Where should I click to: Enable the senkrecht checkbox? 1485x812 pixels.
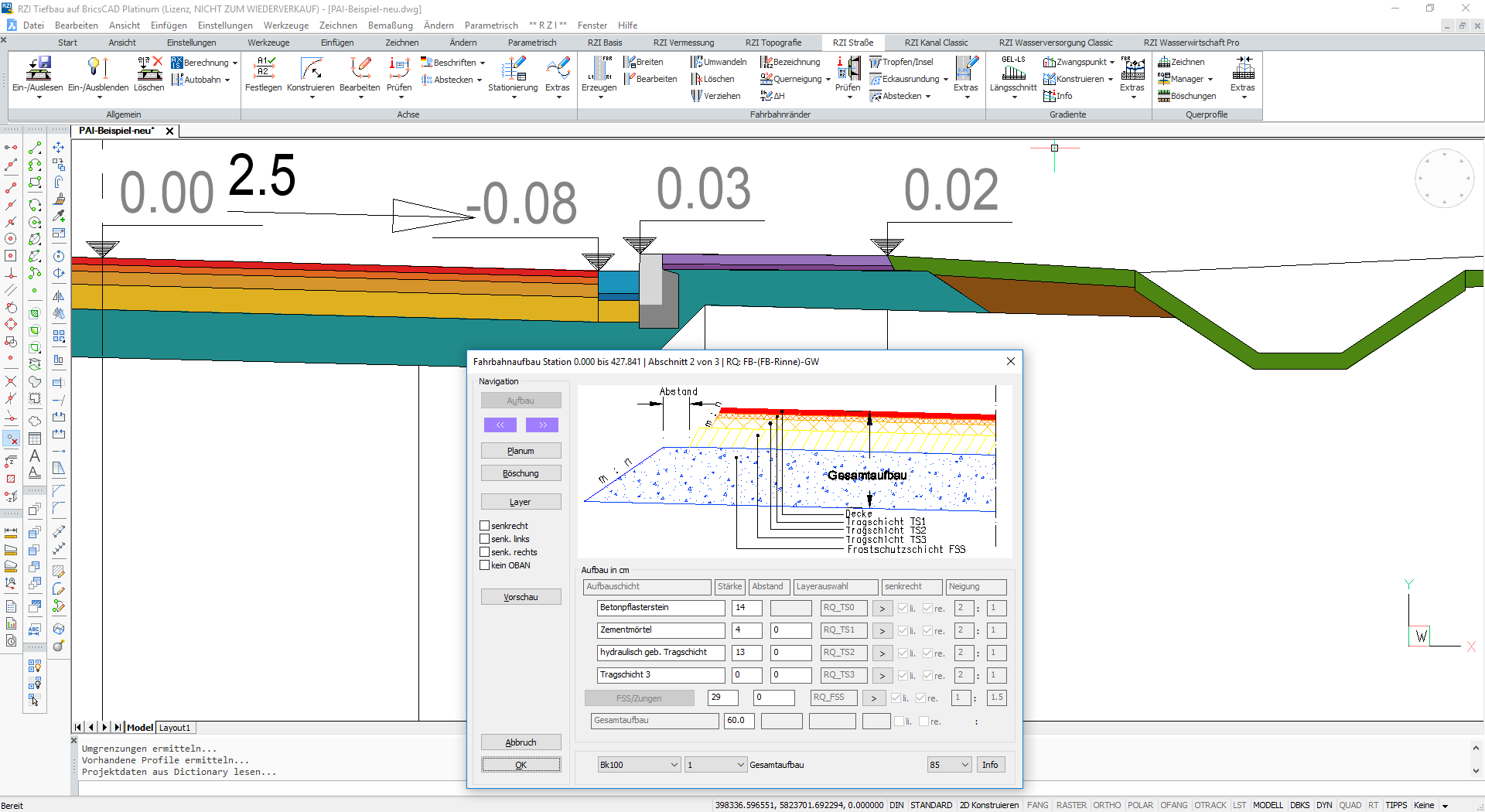click(485, 526)
